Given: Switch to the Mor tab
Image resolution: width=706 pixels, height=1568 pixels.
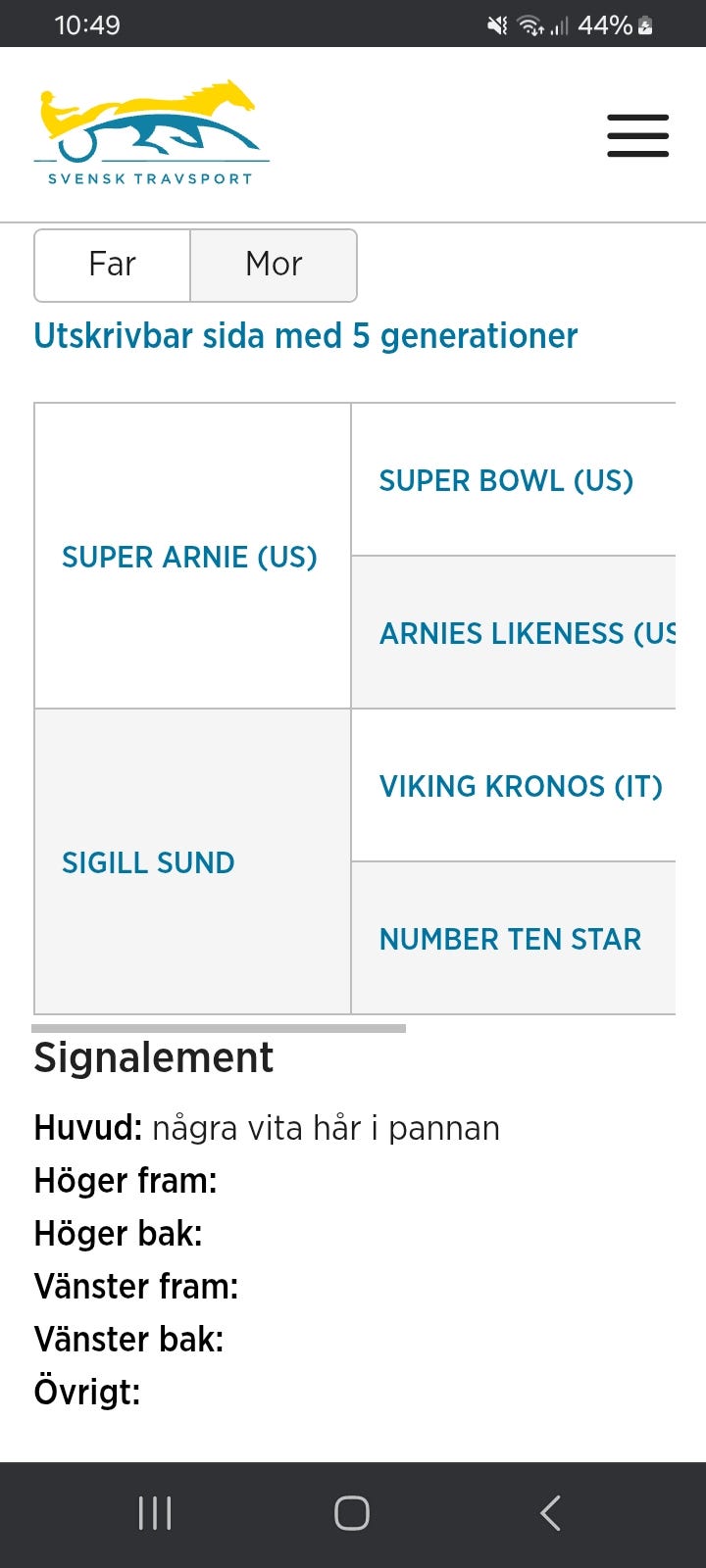Looking at the screenshot, I should pyautogui.click(x=274, y=265).
